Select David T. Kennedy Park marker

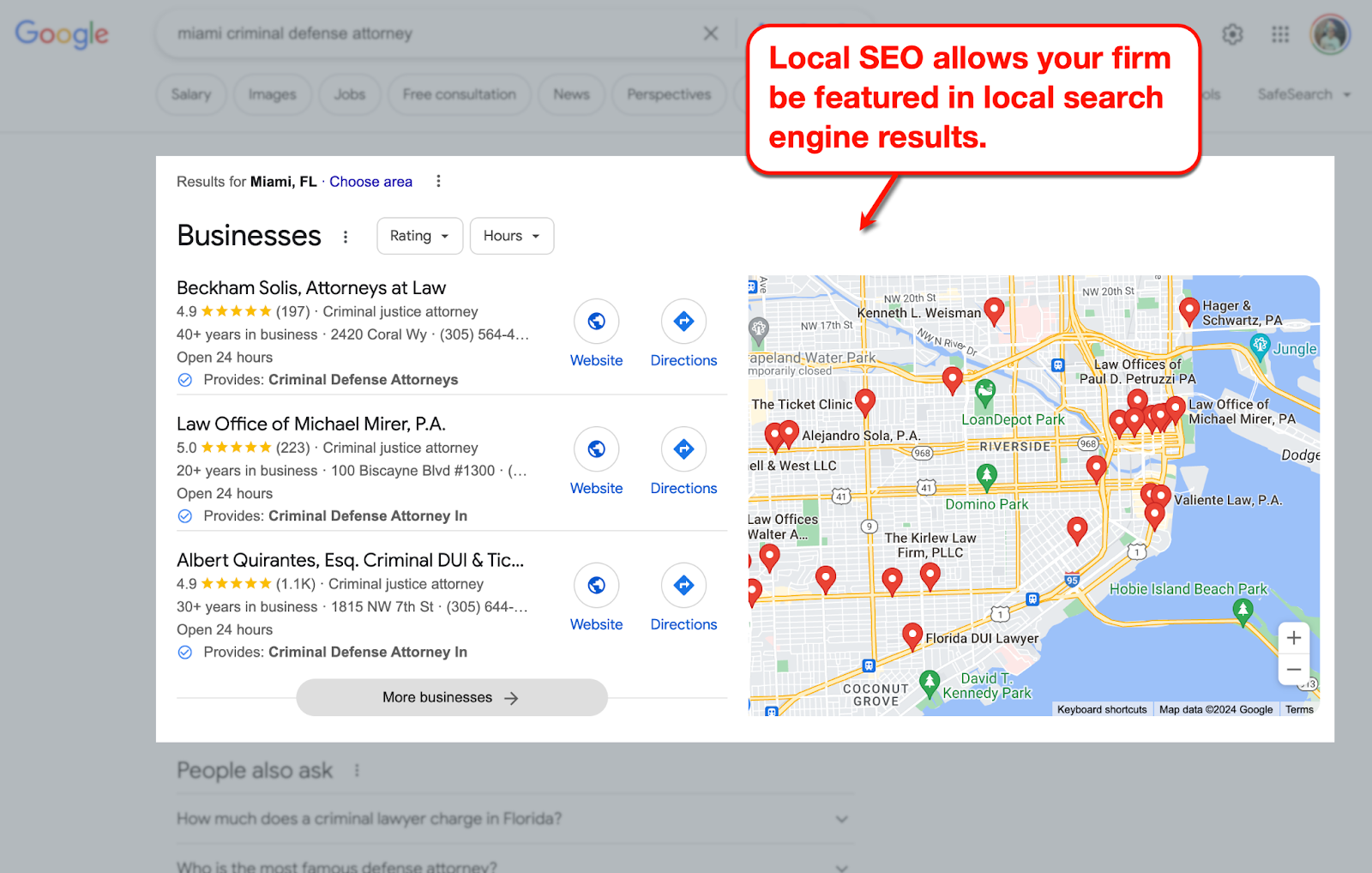pyautogui.click(x=930, y=684)
